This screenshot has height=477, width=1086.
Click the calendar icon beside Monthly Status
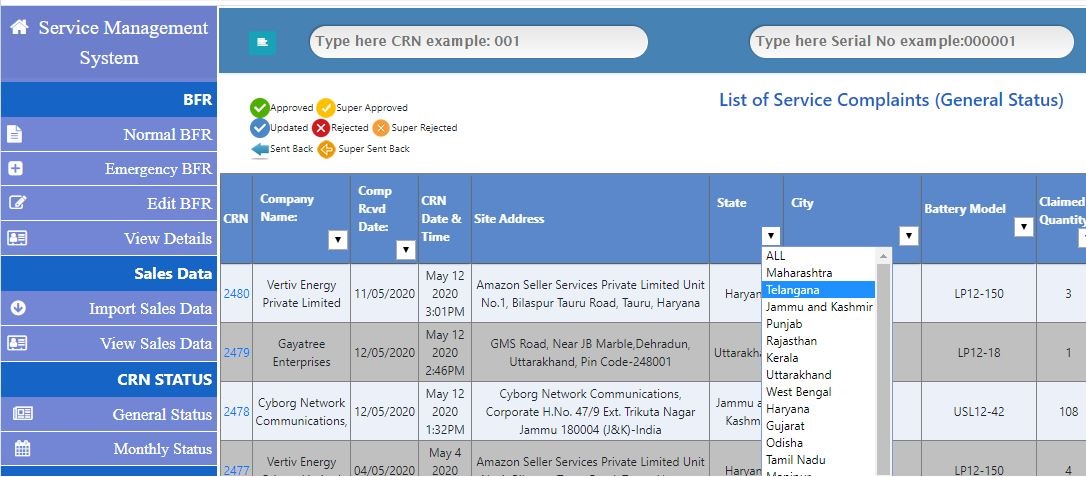coord(22,449)
